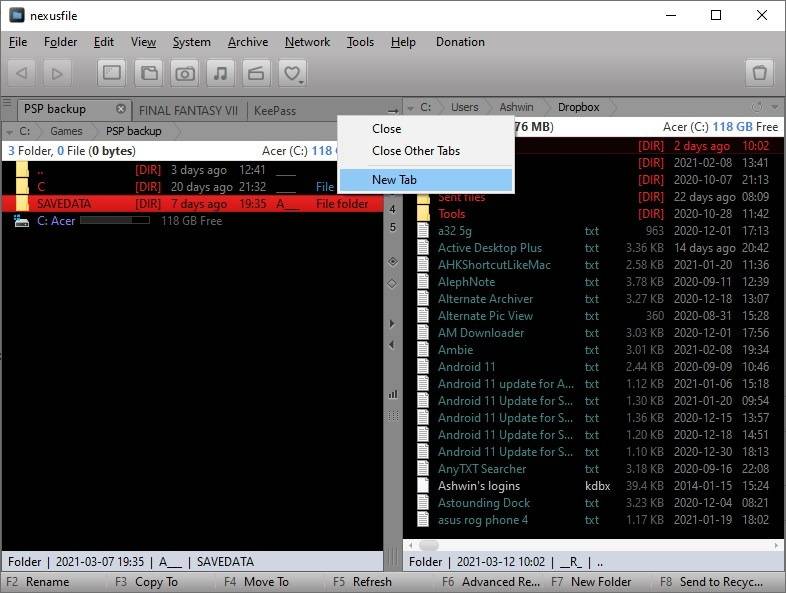Open the System menu

pos(191,42)
